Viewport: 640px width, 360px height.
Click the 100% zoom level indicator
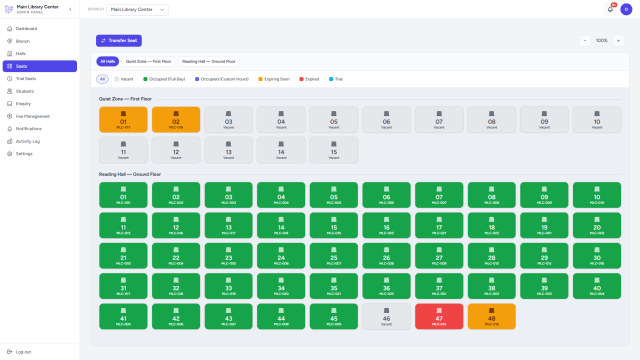tap(602, 40)
